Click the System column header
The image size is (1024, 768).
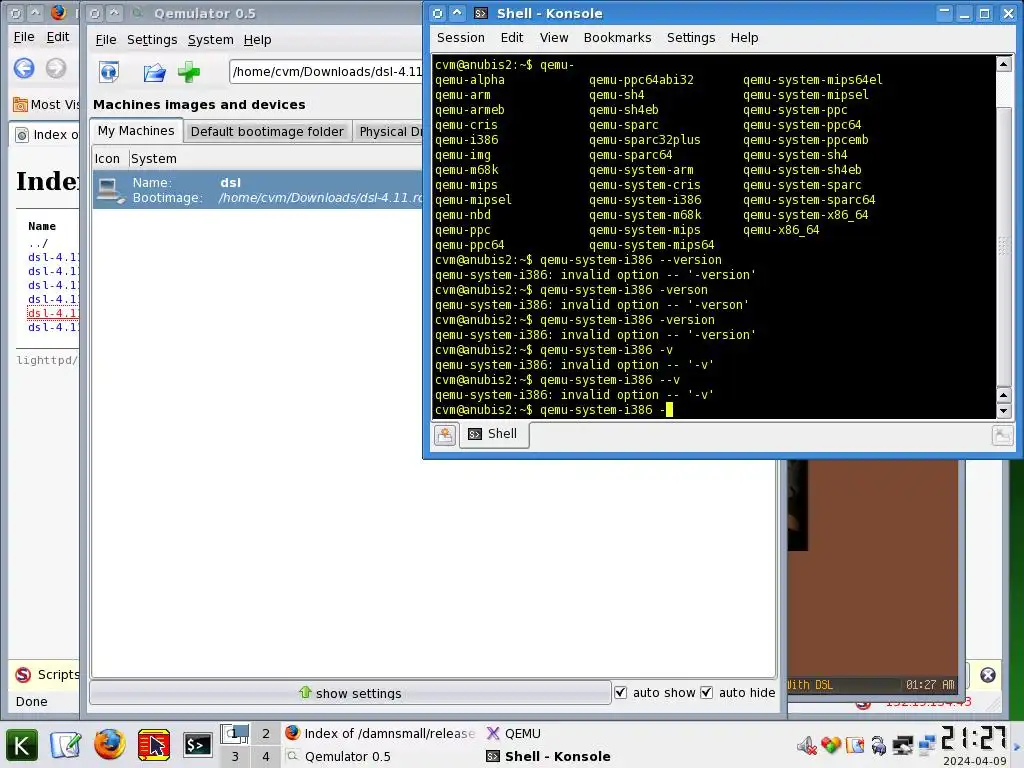tap(153, 159)
